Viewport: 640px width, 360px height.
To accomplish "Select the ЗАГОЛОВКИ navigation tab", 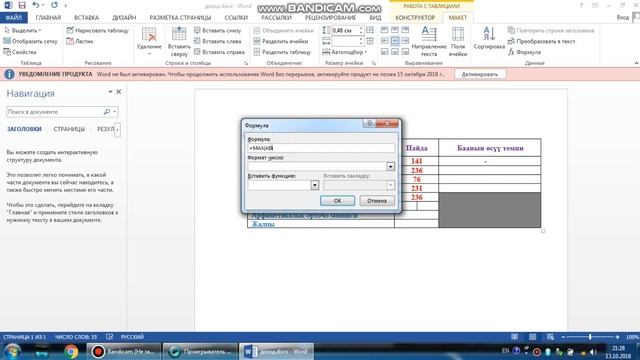I will (24, 129).
